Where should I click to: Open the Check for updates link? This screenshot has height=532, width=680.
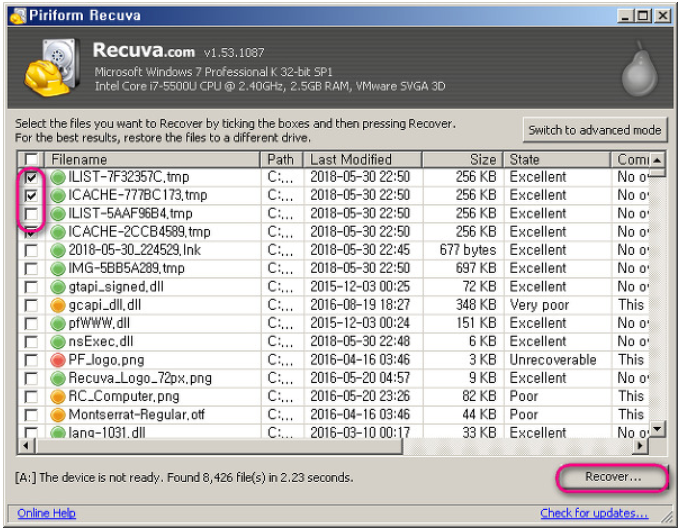point(594,513)
